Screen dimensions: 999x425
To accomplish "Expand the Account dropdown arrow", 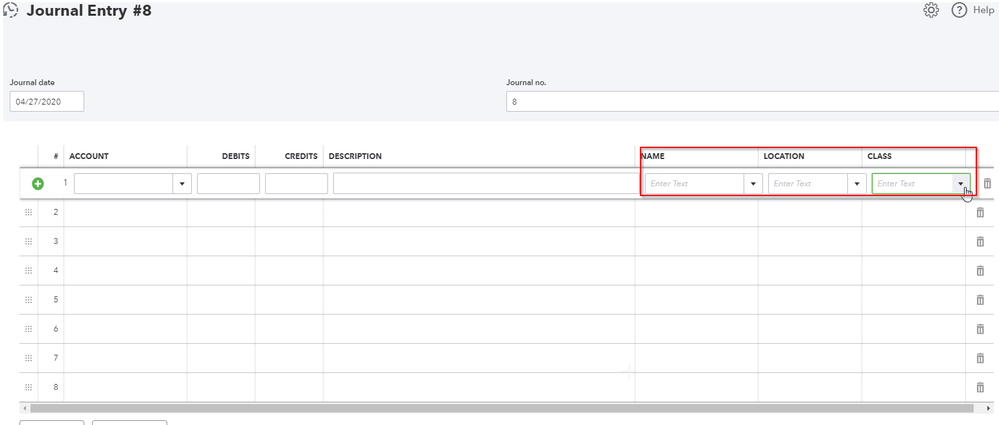I will pyautogui.click(x=182, y=184).
